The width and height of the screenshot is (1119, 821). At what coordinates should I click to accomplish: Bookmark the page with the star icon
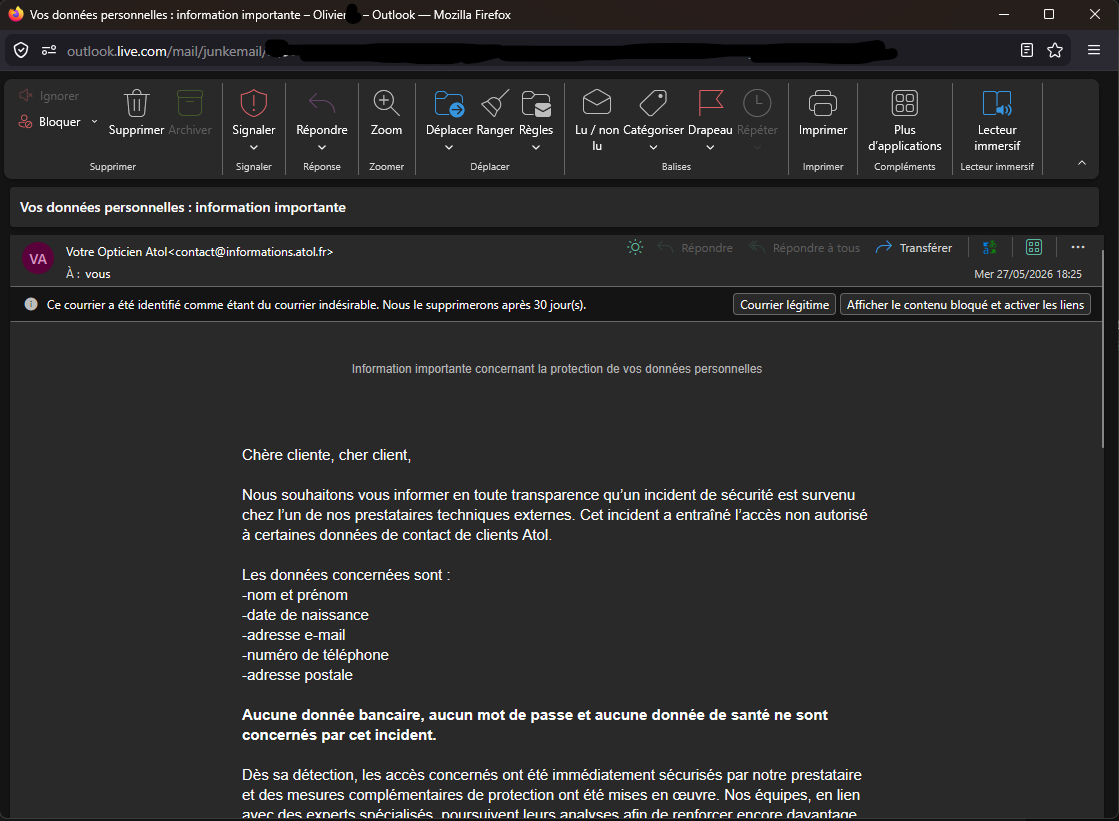1055,50
